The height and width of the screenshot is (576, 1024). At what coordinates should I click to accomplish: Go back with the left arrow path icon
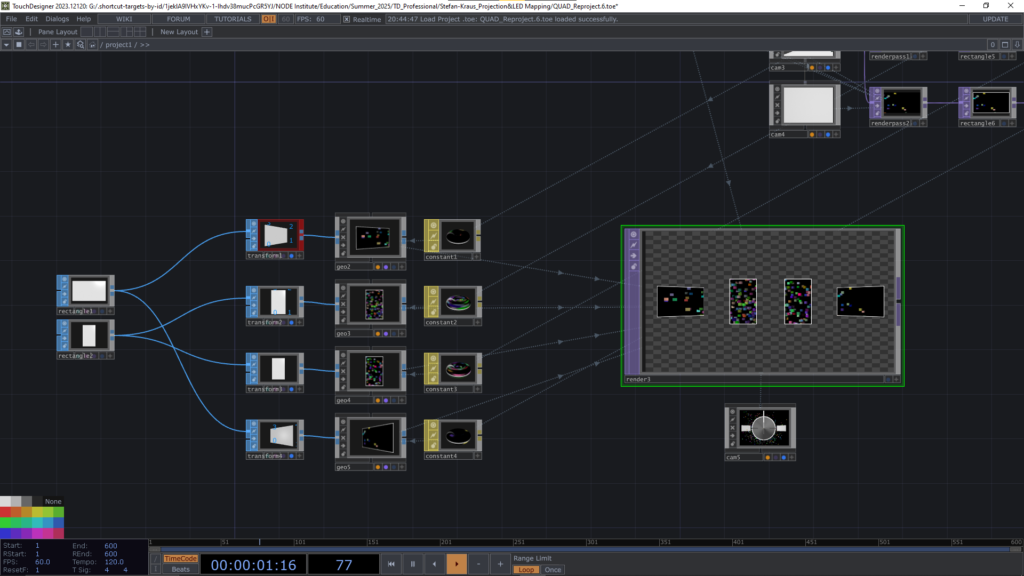click(x=31, y=44)
